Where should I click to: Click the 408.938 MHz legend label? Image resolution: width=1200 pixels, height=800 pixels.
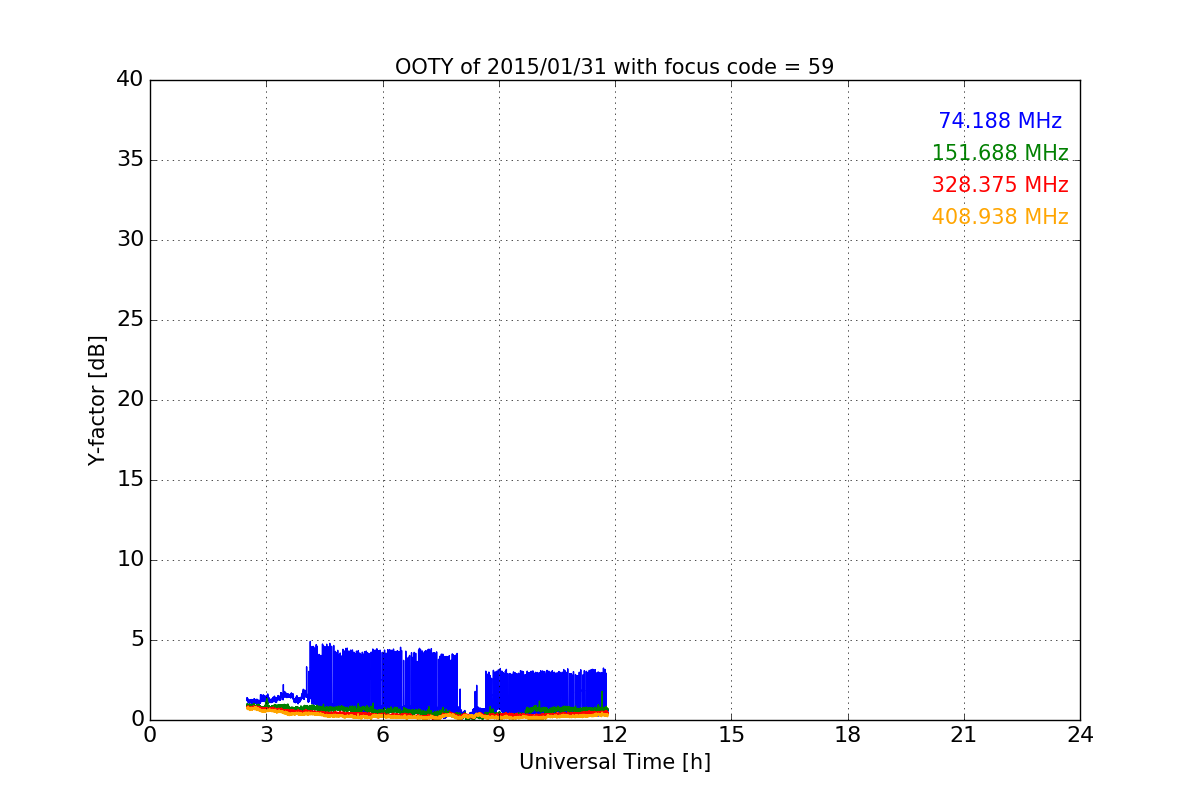coord(1000,217)
